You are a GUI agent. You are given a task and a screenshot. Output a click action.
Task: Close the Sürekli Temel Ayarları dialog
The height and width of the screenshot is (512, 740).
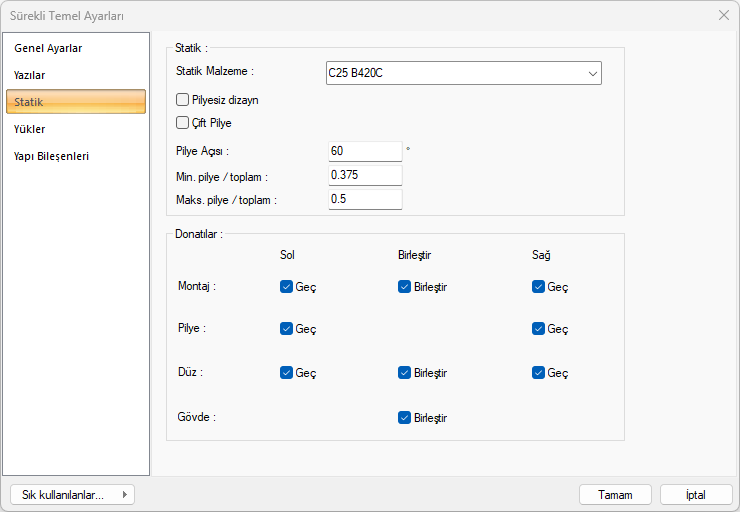point(723,15)
